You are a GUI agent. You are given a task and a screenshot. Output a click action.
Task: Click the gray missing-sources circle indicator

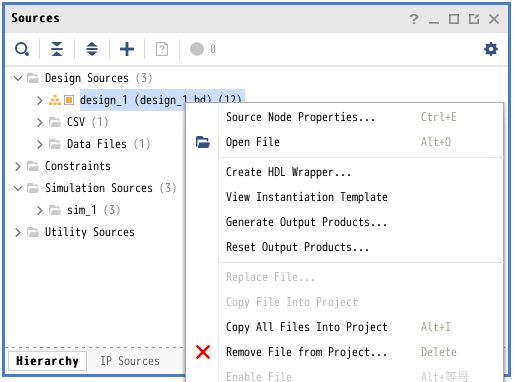tap(197, 49)
